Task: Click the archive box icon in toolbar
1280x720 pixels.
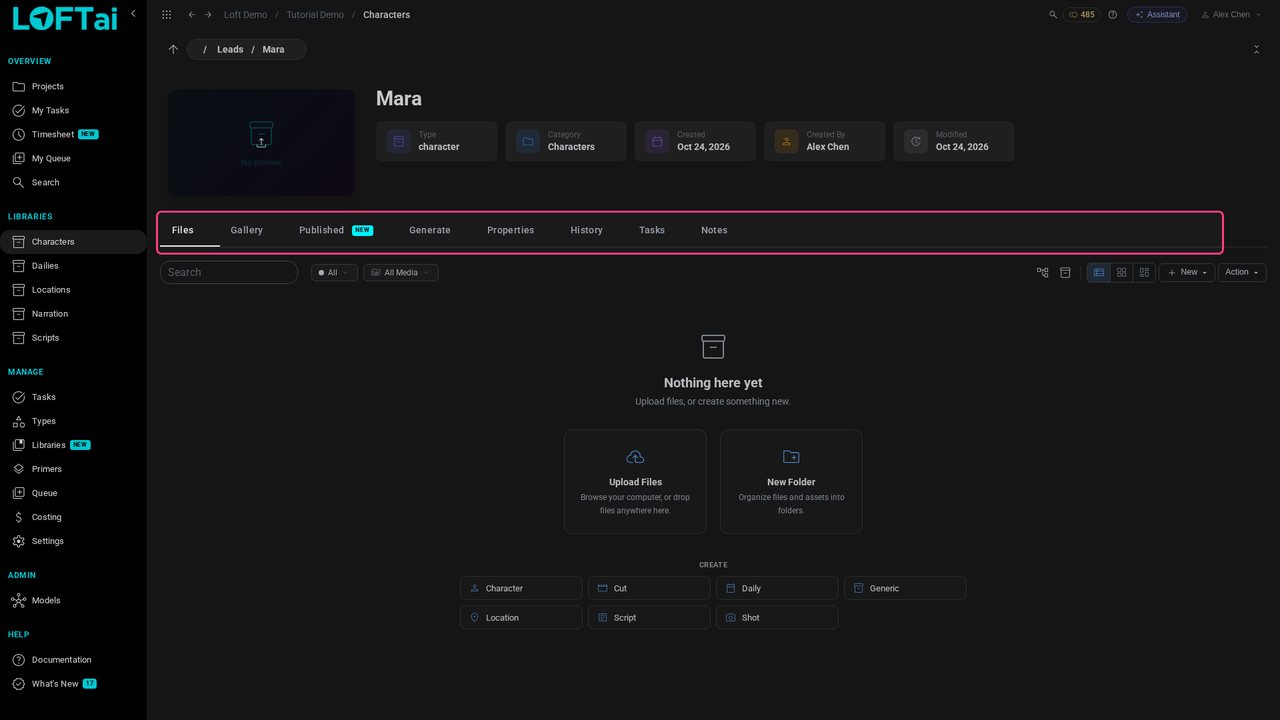Action: pos(1065,272)
